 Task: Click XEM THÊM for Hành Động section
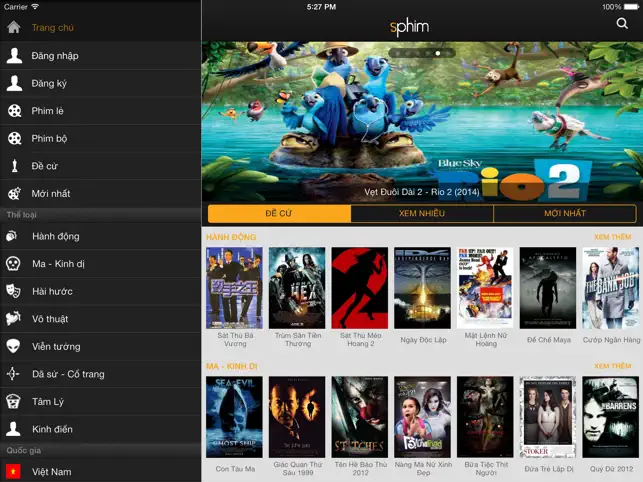613,237
